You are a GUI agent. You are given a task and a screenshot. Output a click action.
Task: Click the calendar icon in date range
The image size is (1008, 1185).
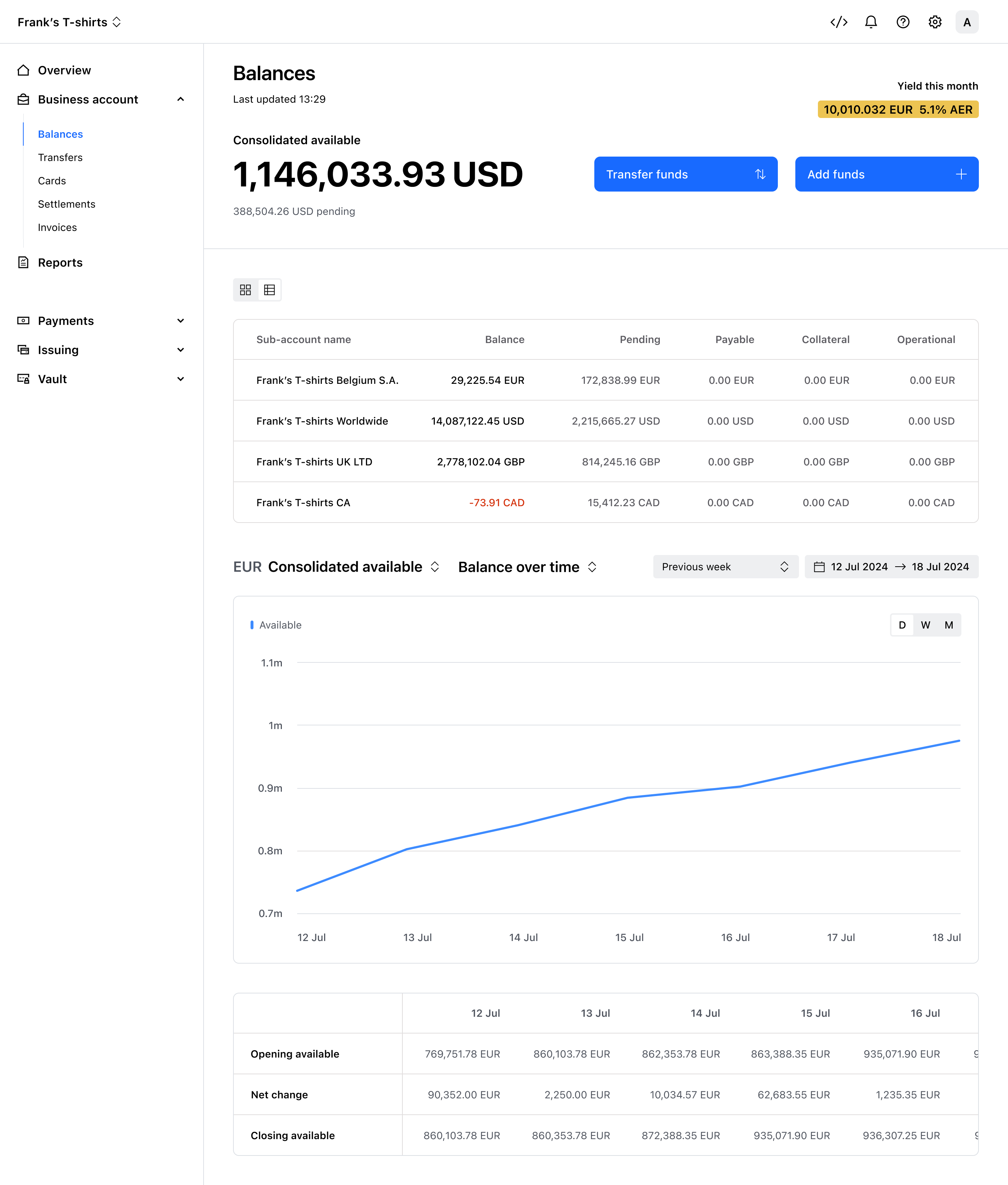tap(819, 567)
